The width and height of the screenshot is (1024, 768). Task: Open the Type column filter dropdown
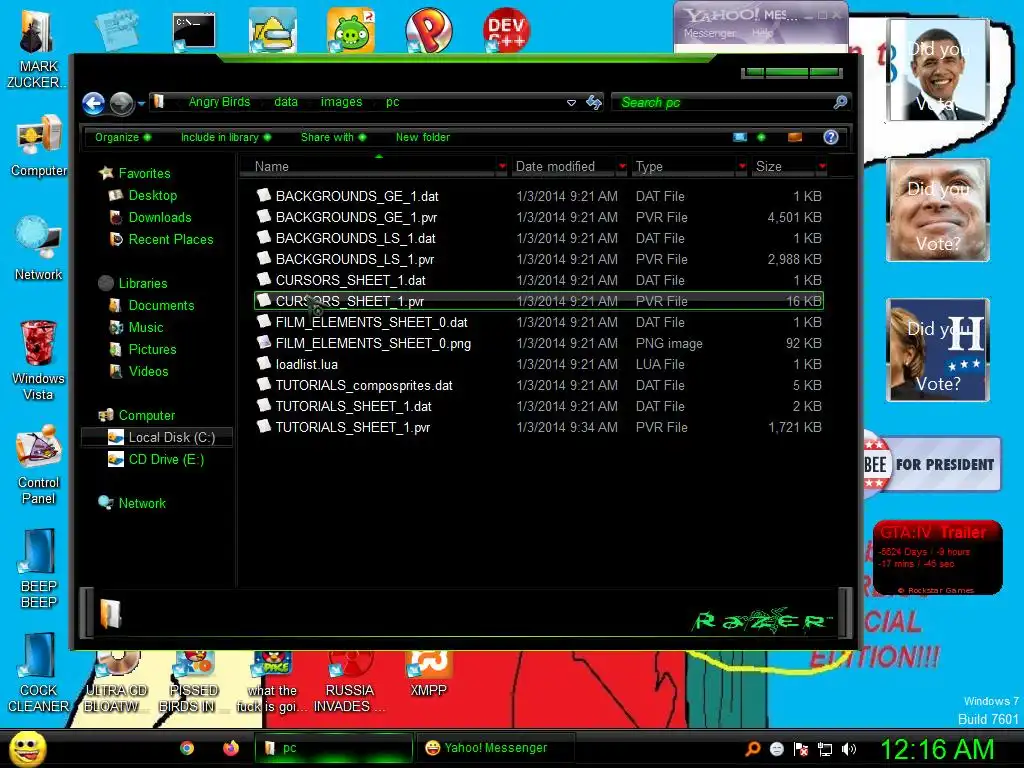tap(742, 167)
